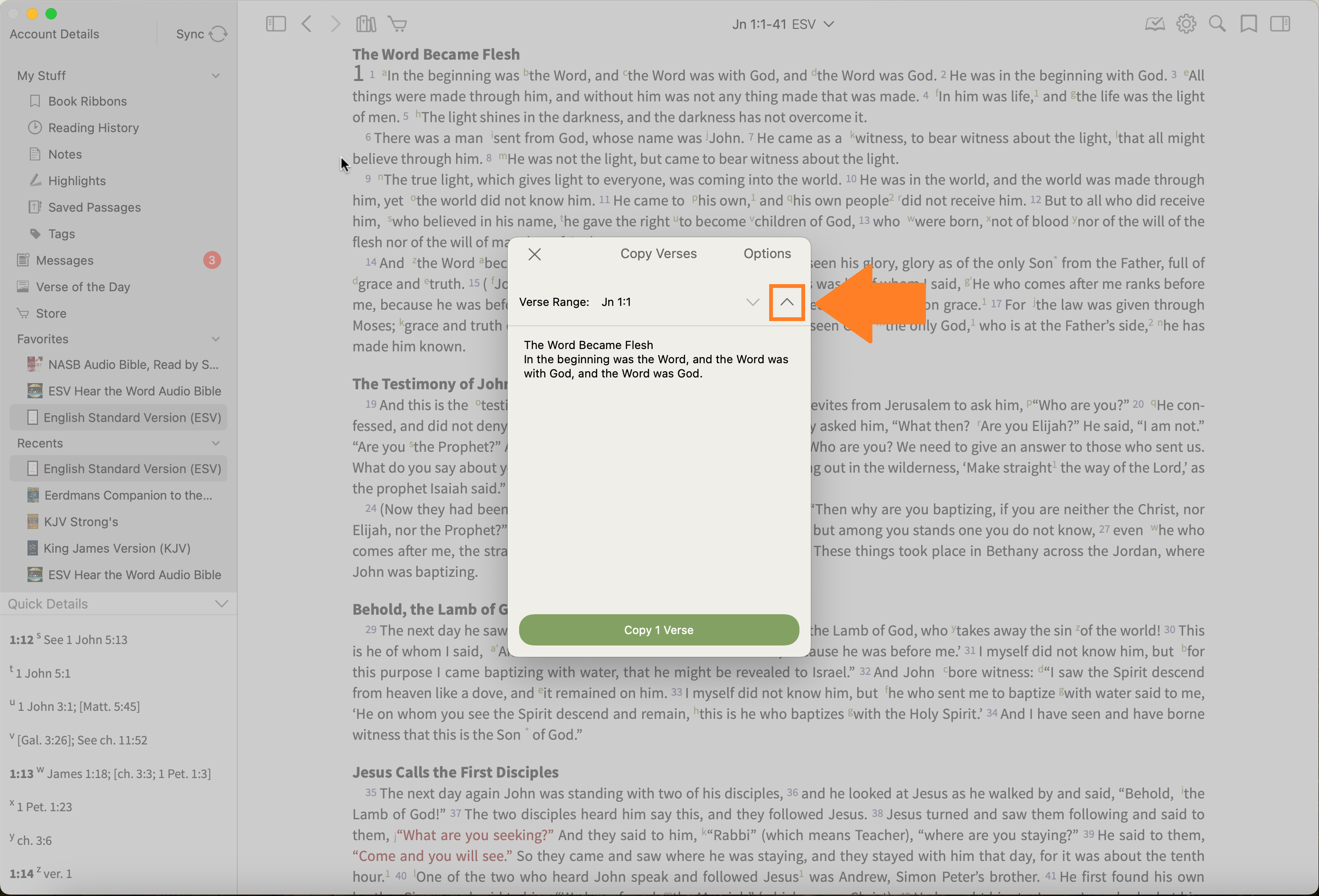
Task: Toggle the right split panel icon
Action: click(x=1280, y=24)
